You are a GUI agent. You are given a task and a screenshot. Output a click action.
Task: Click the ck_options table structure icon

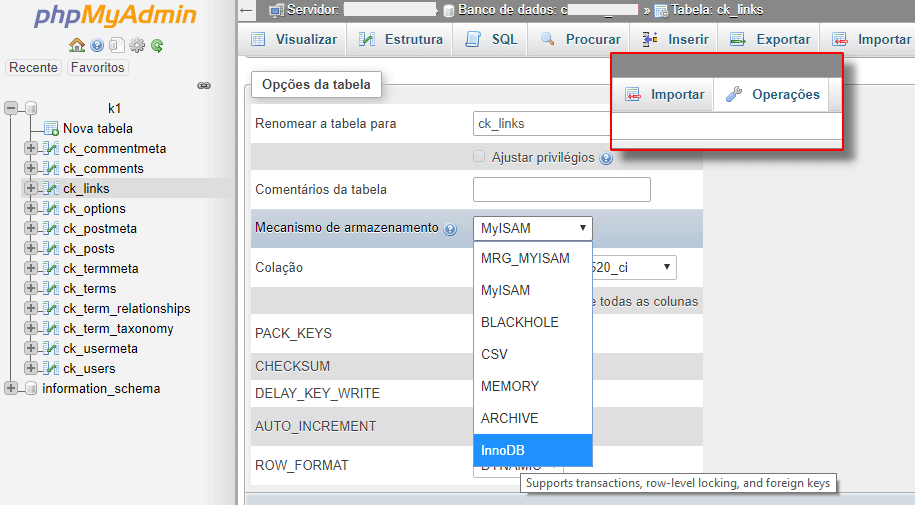51,208
